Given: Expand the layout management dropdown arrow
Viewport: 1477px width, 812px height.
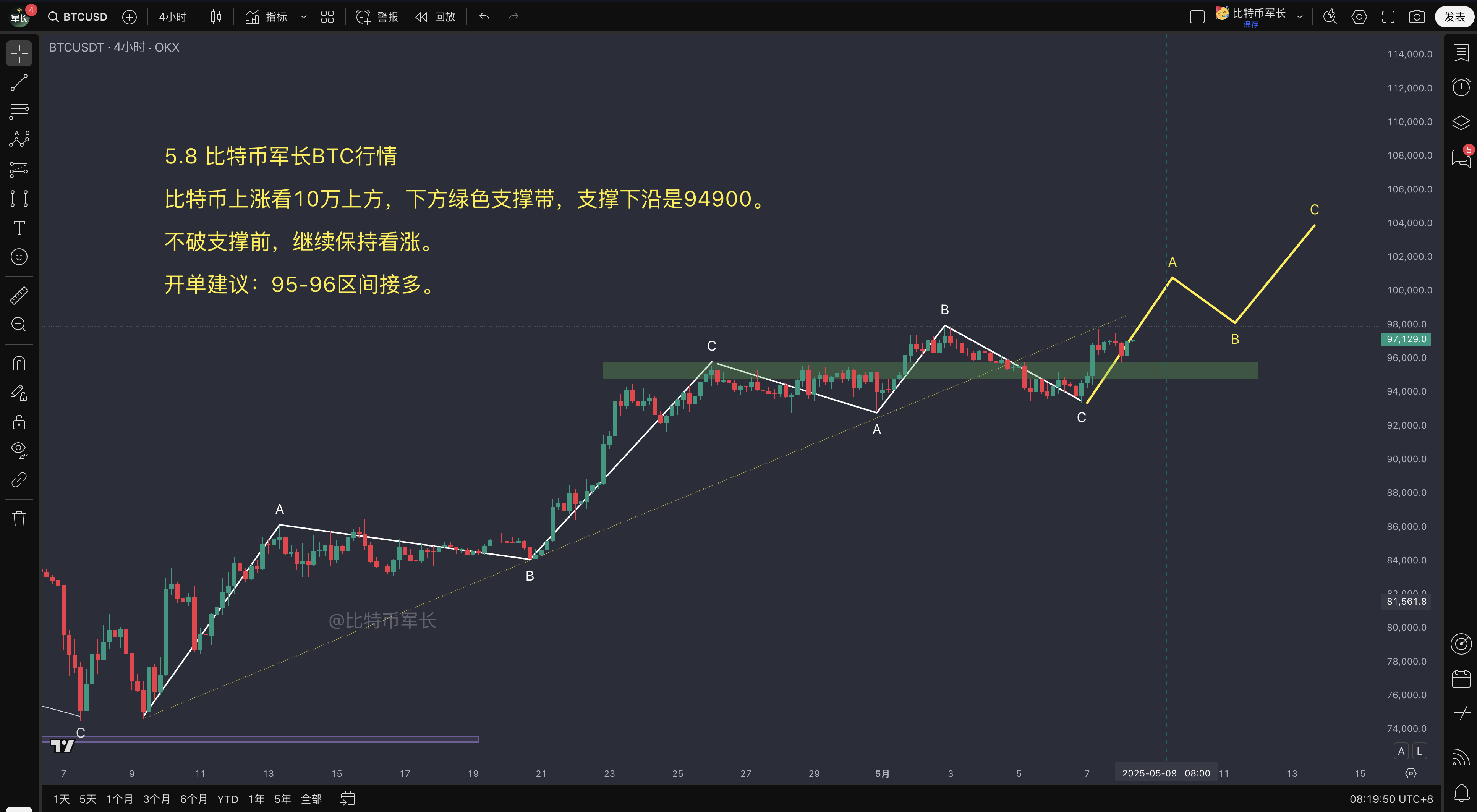Looking at the screenshot, I should point(1299,17).
